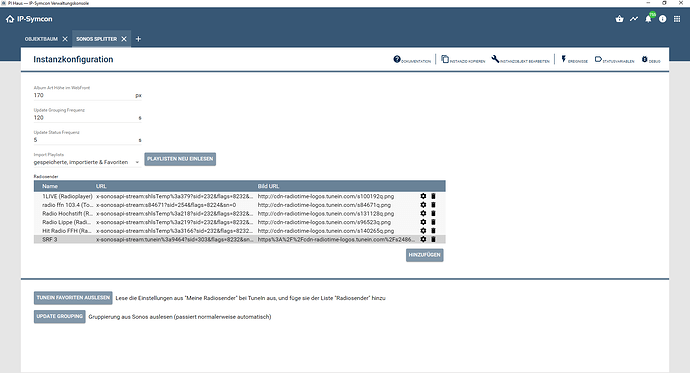This screenshot has height=373, width=690.
Task: Open settings gear for Radio Hochstift row
Action: tap(423, 213)
